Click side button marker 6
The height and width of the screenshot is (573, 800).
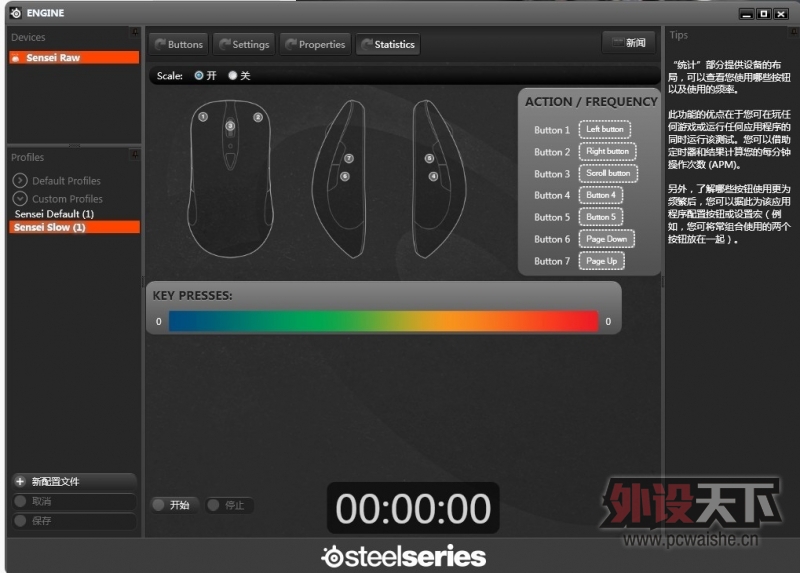(345, 177)
